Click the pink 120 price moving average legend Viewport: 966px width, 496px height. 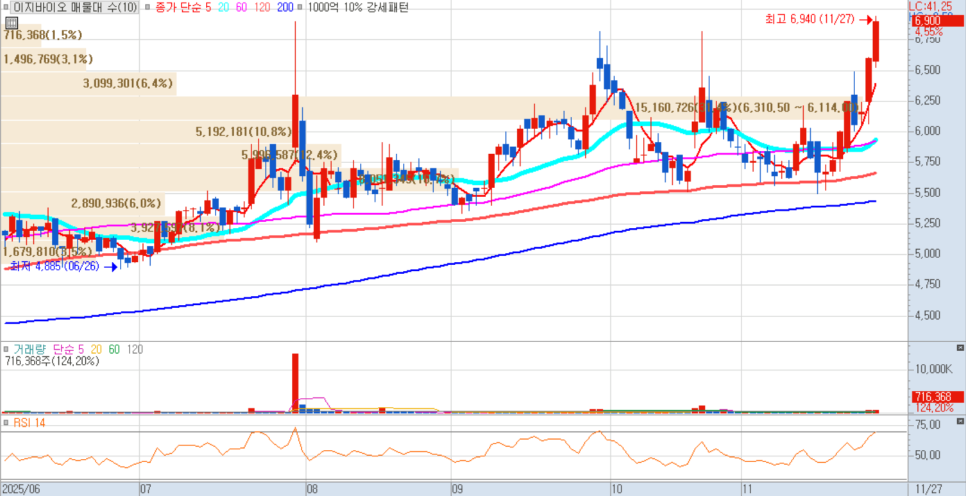[260, 7]
